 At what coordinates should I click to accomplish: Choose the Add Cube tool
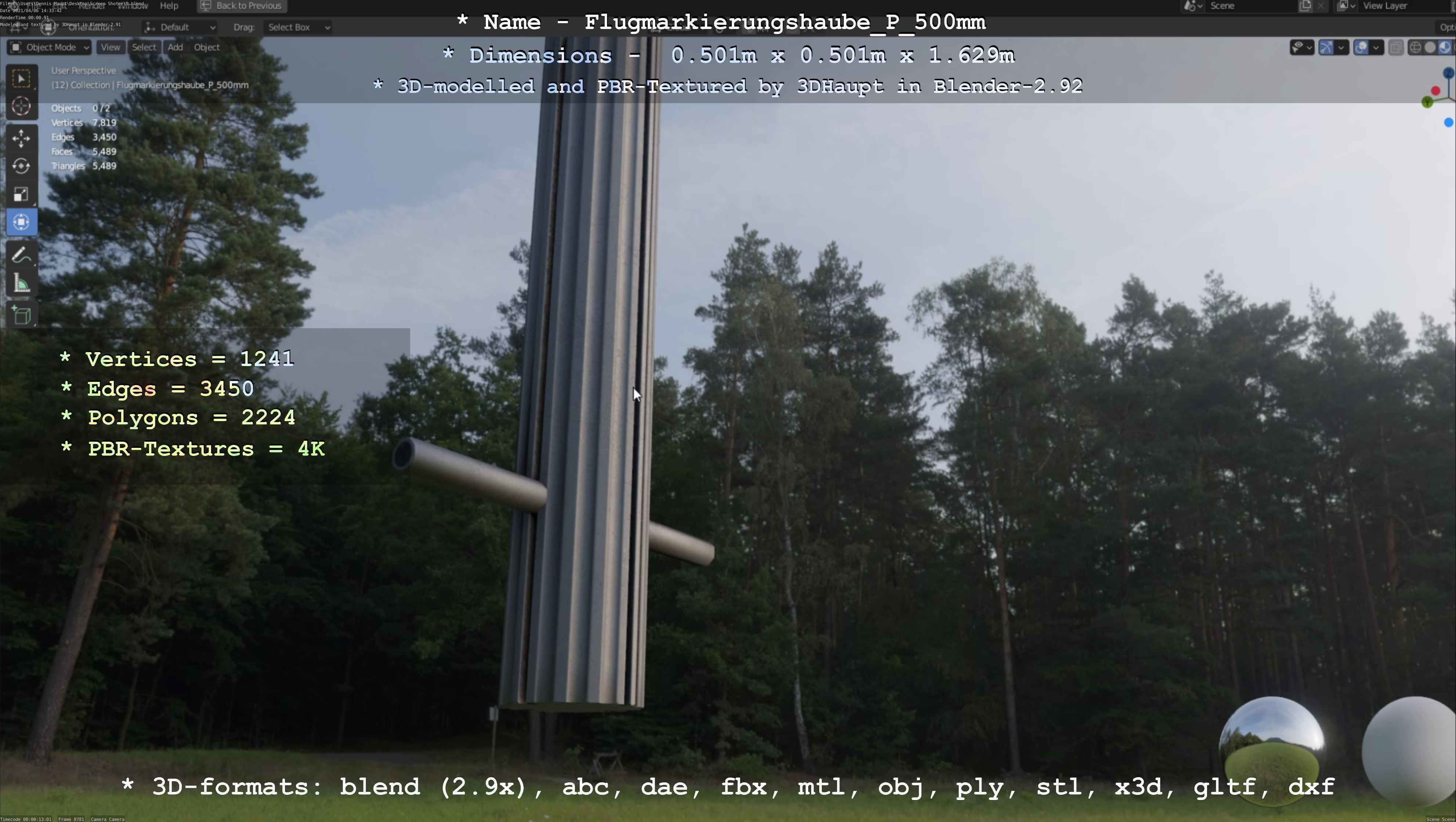[x=21, y=315]
